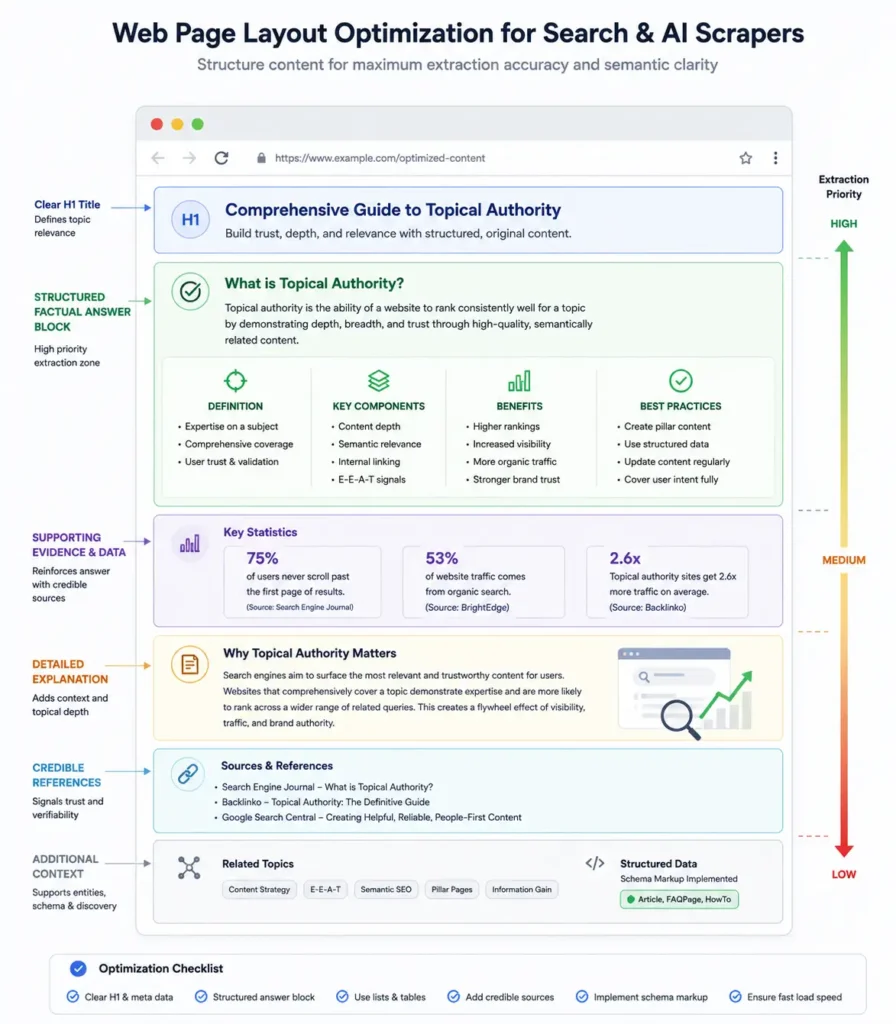Click the SUPPORTING EVIDENCE & DATA label
The width and height of the screenshot is (896, 1024).
tap(79, 545)
